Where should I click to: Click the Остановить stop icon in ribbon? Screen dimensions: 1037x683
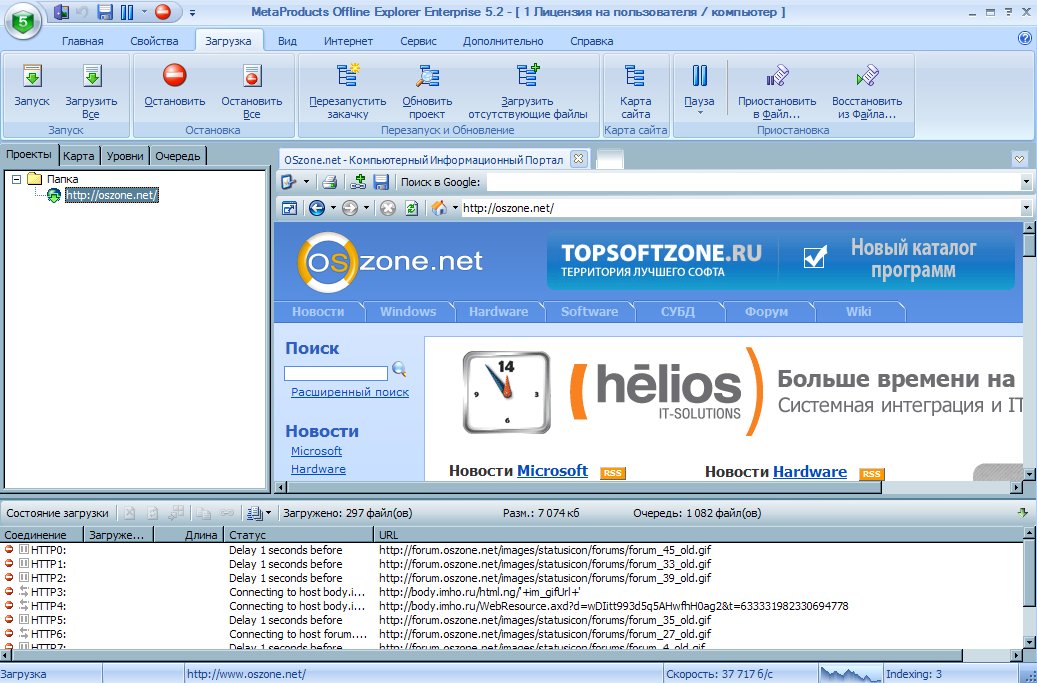(175, 75)
